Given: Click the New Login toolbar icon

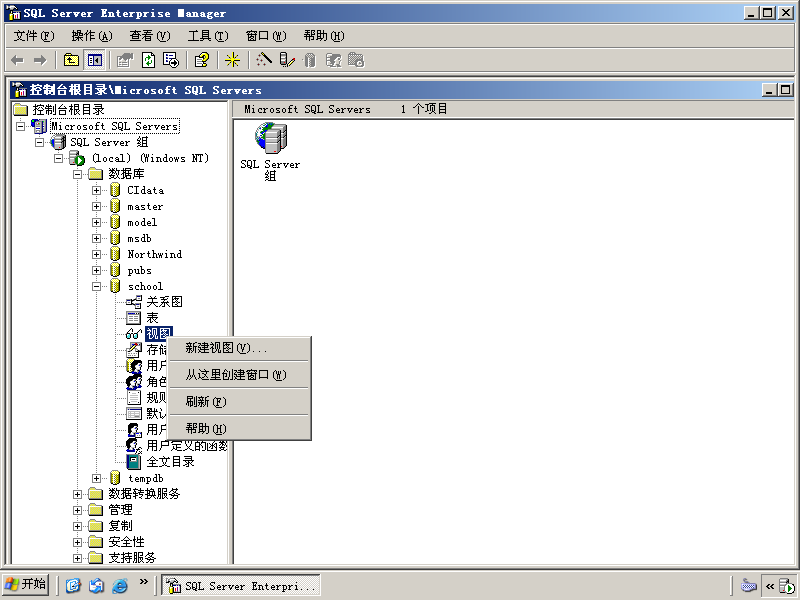Looking at the screenshot, I should 334,60.
